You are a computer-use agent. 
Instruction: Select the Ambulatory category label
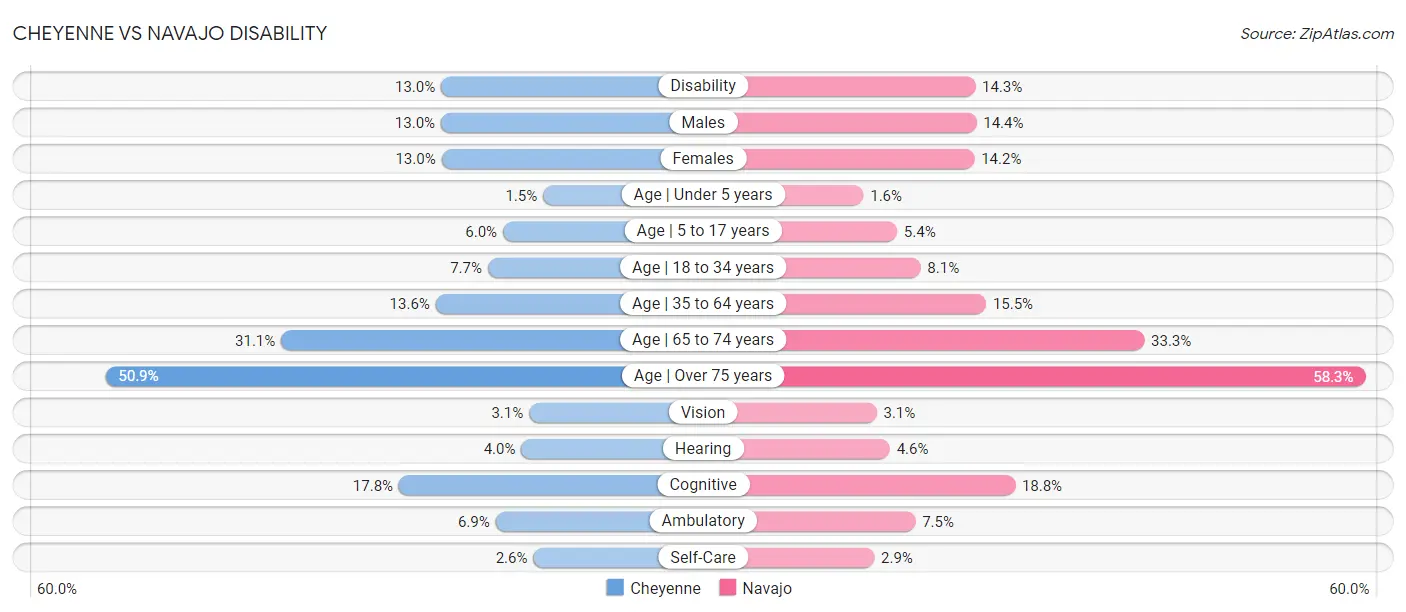point(703,521)
